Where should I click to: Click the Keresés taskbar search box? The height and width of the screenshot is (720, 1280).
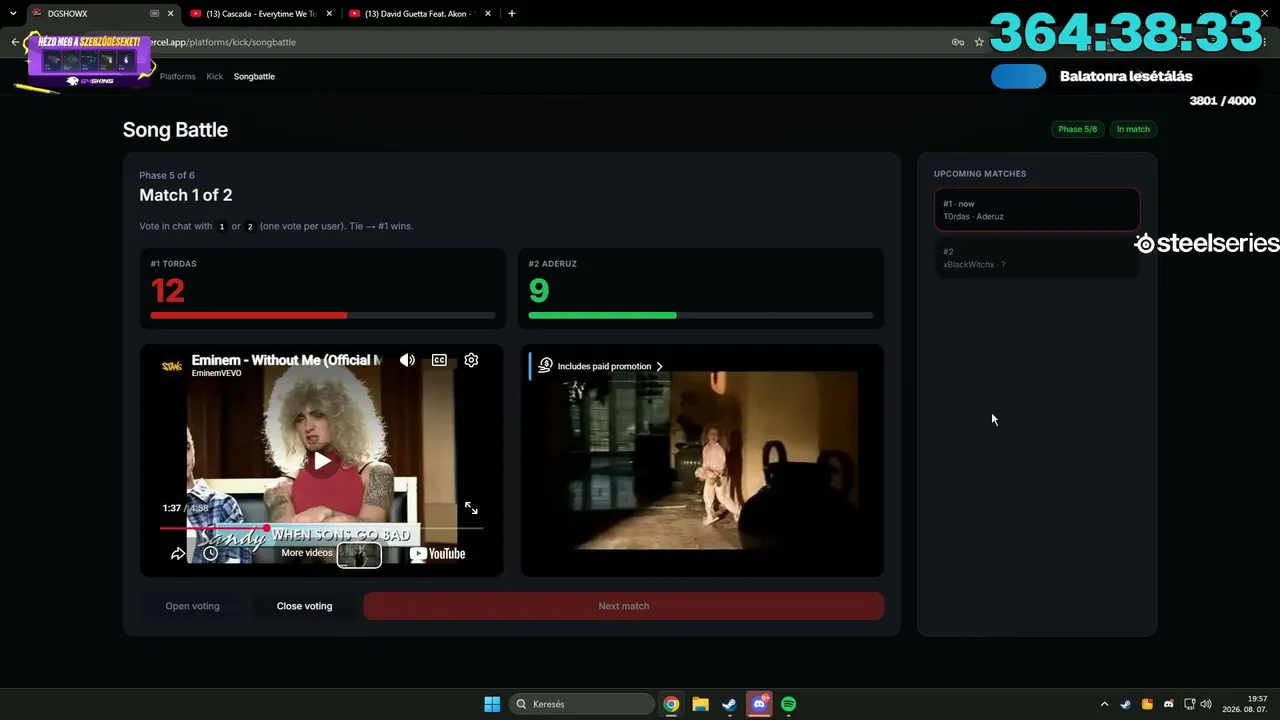(581, 704)
